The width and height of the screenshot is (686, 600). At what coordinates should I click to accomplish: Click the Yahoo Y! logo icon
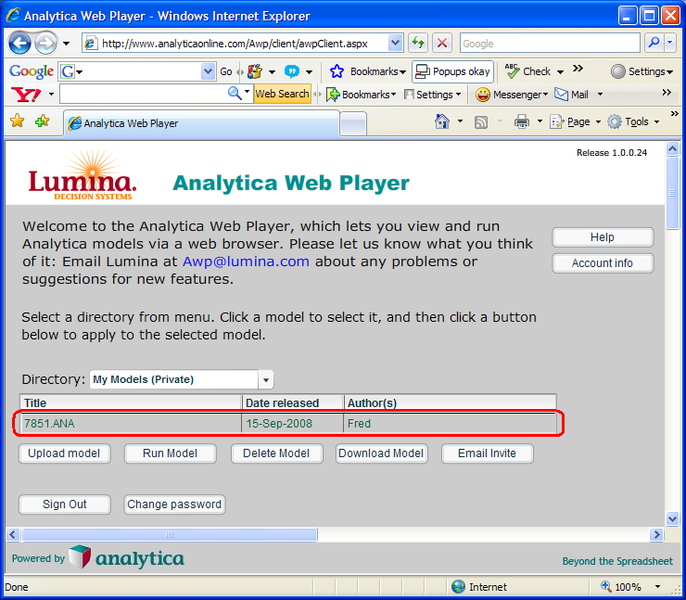click(x=26, y=94)
